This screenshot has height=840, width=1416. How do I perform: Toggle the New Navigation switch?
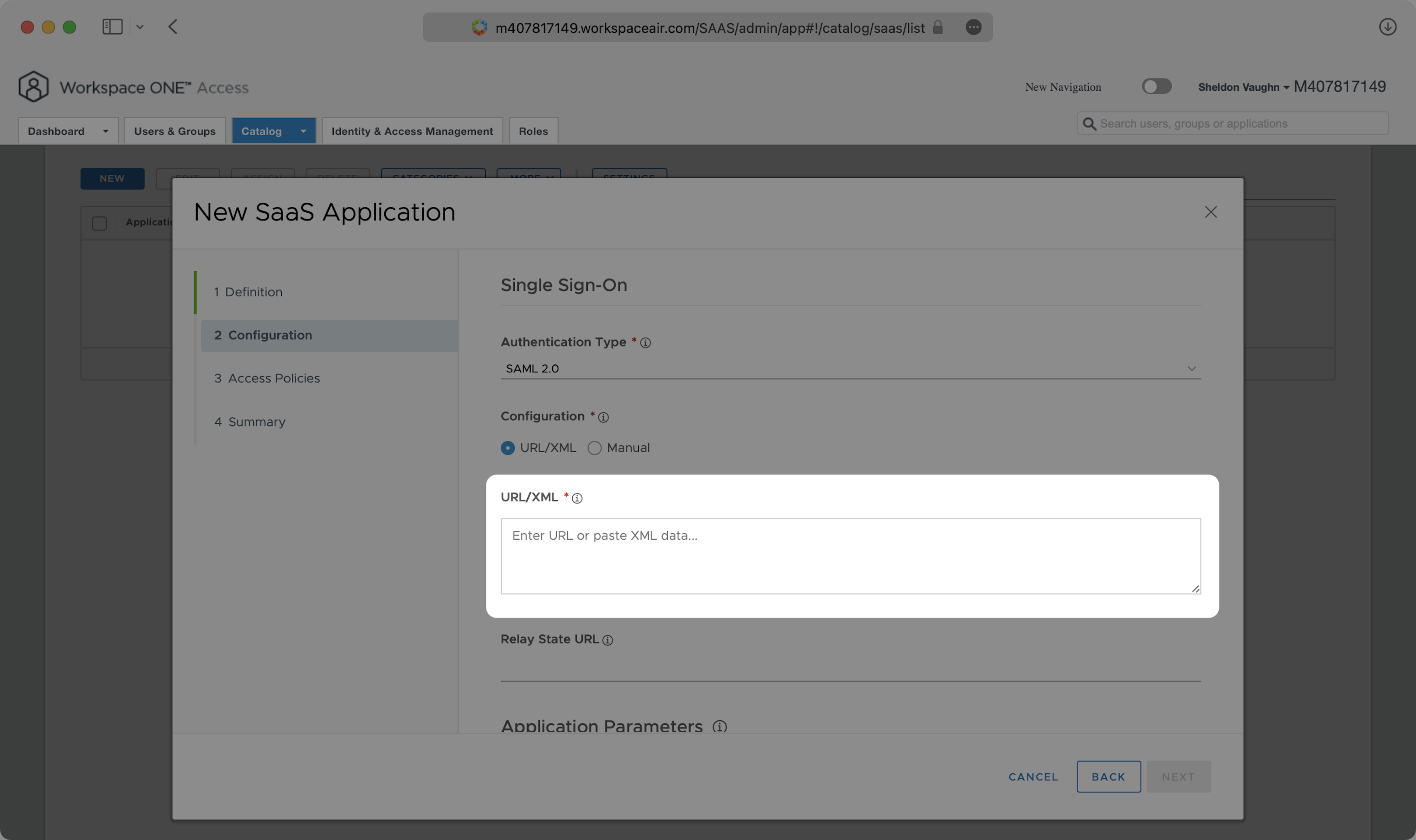[x=1156, y=87]
